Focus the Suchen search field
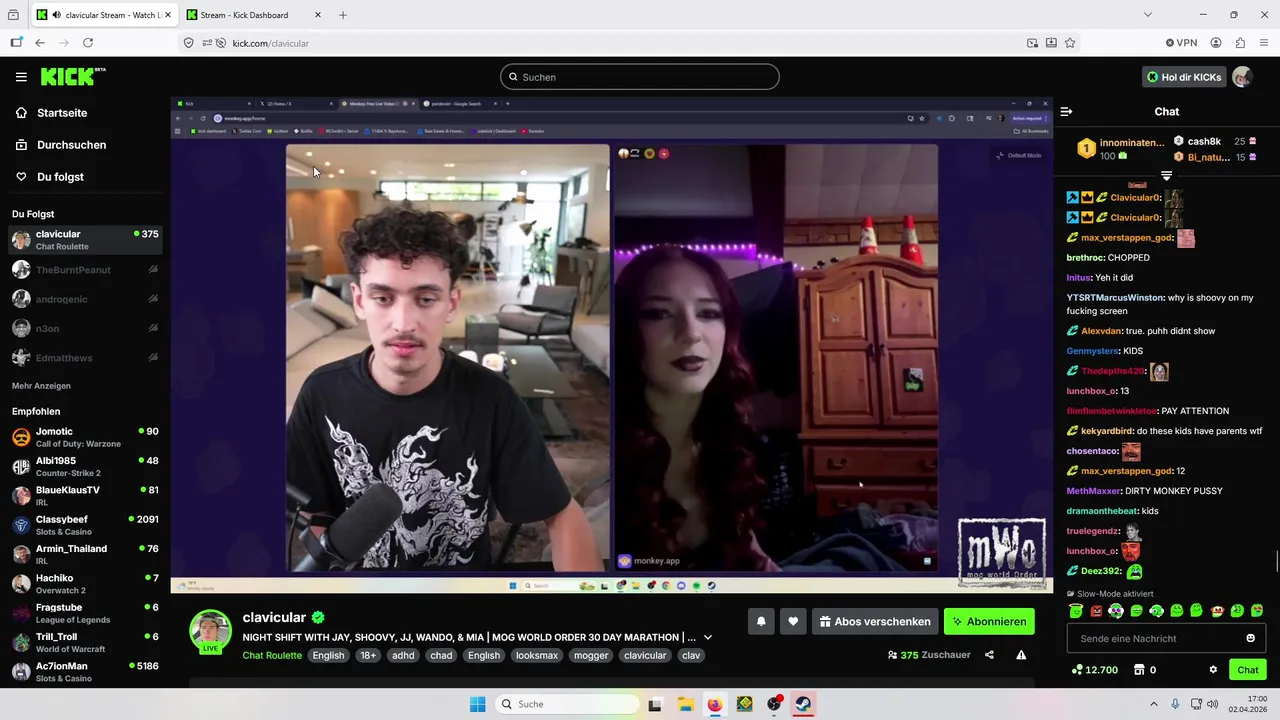This screenshot has height=720, width=1280. tap(640, 77)
